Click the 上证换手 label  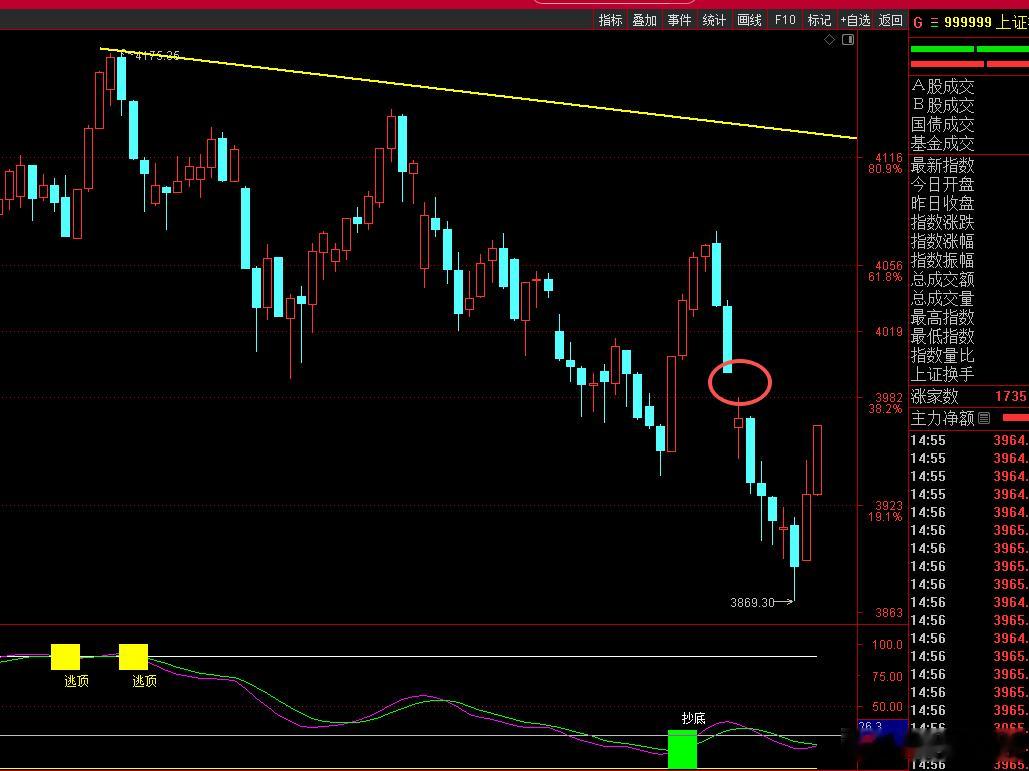942,375
